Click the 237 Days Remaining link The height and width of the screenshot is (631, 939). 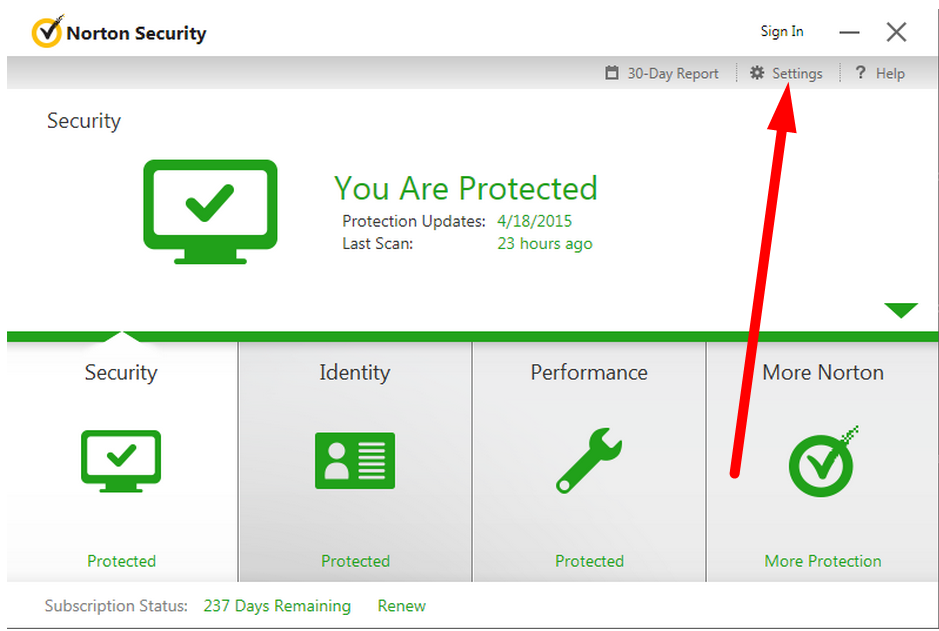[277, 606]
